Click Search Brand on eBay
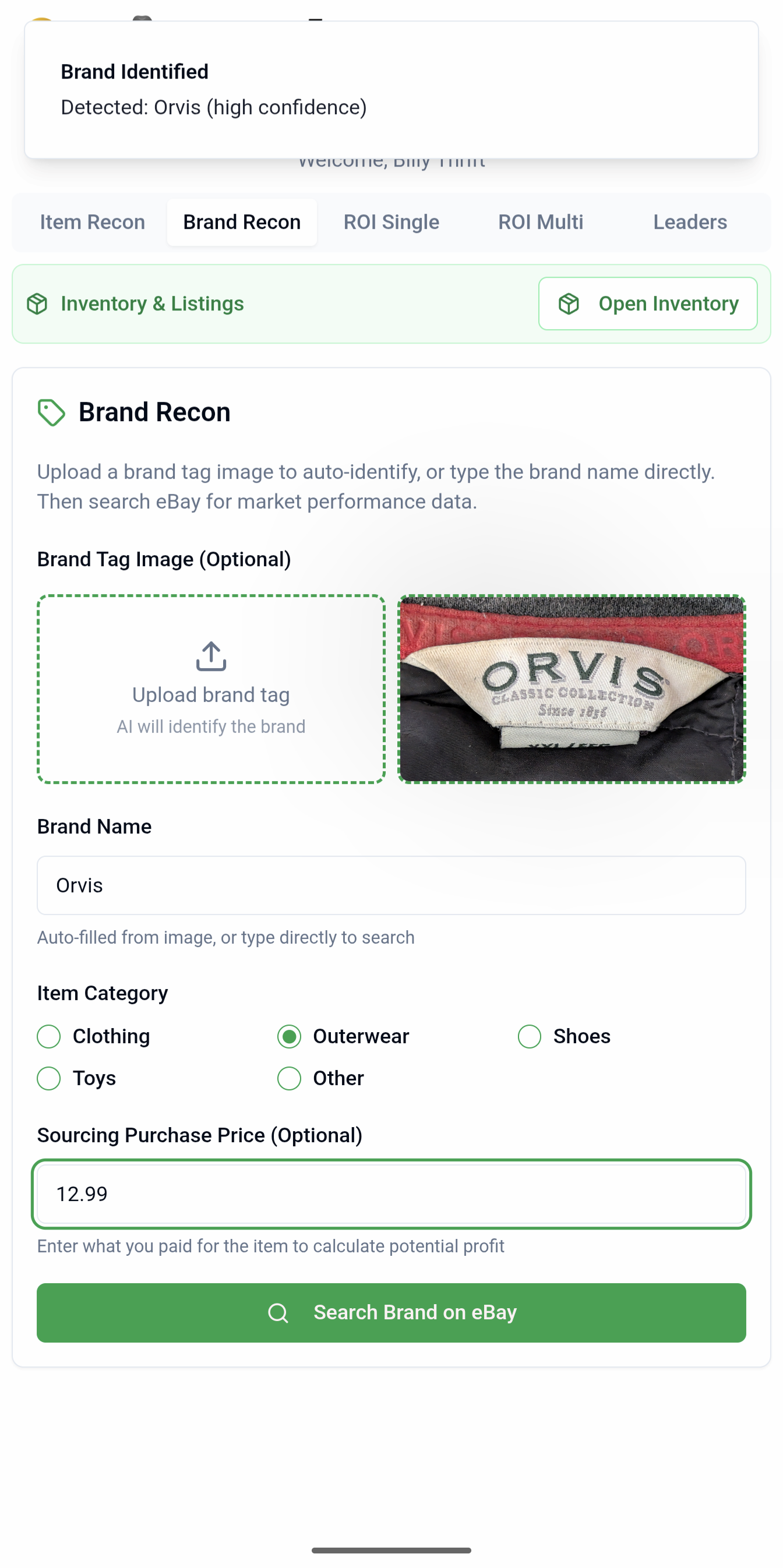Viewport: 783px width, 1568px height. (391, 1312)
